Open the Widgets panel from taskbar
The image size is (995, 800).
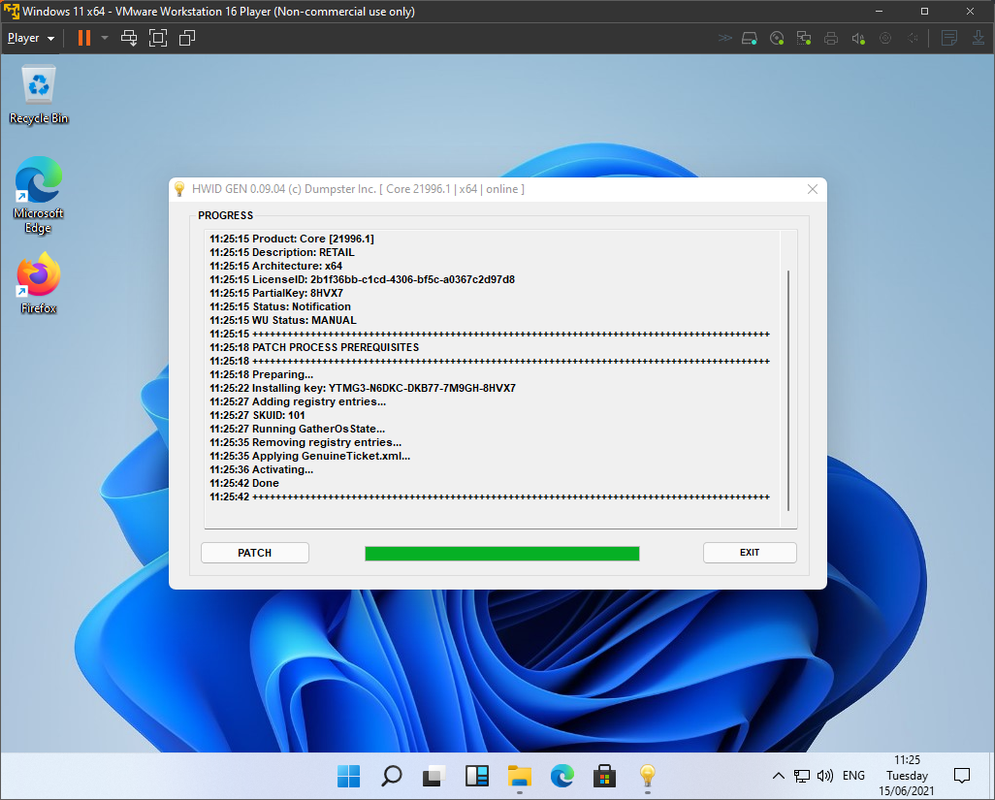click(477, 776)
